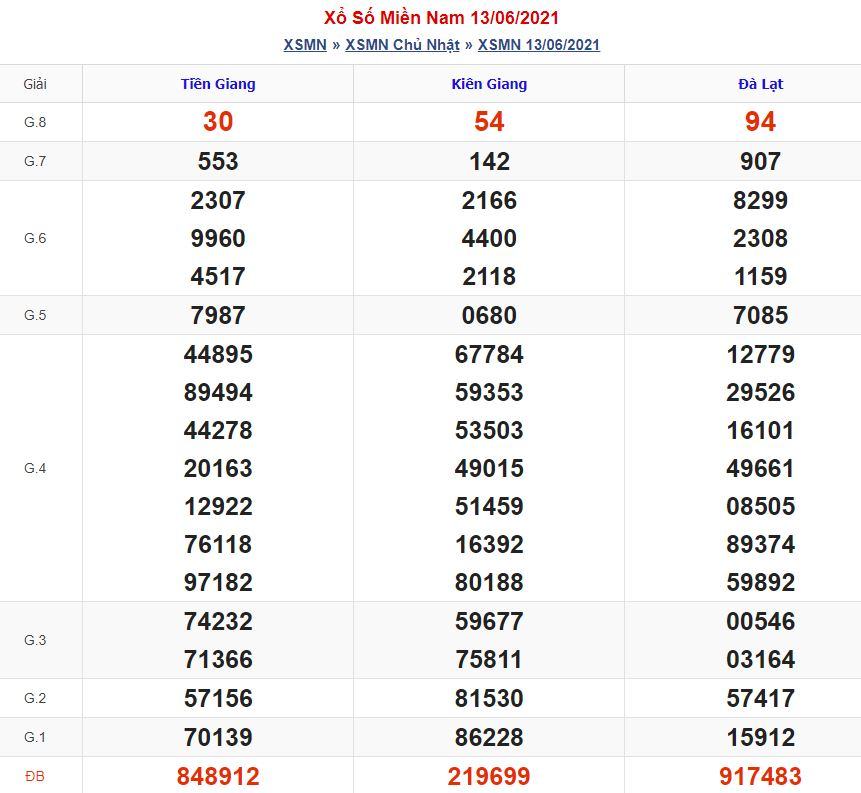Click the red G.8 number 30
Screen dimensions: 861x793
218,121
